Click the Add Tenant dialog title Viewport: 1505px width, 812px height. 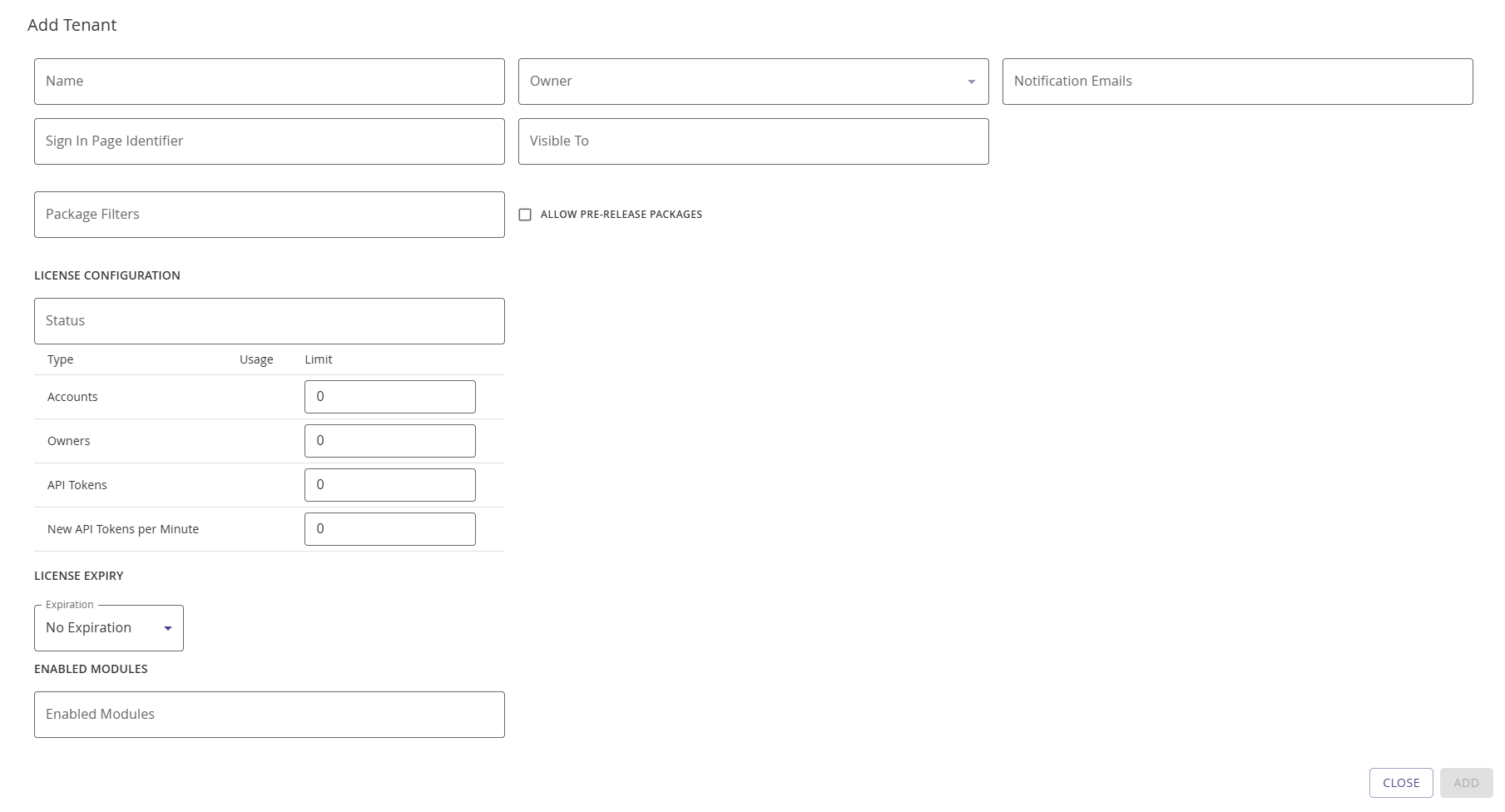(73, 25)
